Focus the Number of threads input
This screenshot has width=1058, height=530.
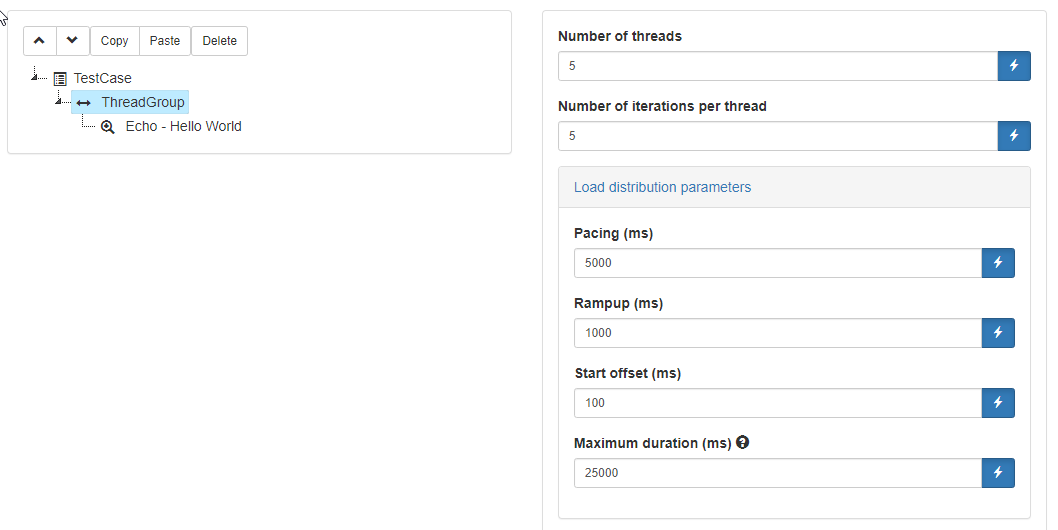pyautogui.click(x=778, y=65)
